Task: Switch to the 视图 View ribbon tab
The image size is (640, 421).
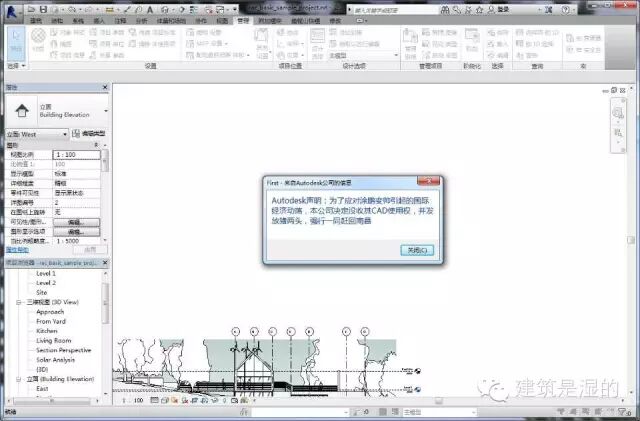Action: click(x=222, y=20)
